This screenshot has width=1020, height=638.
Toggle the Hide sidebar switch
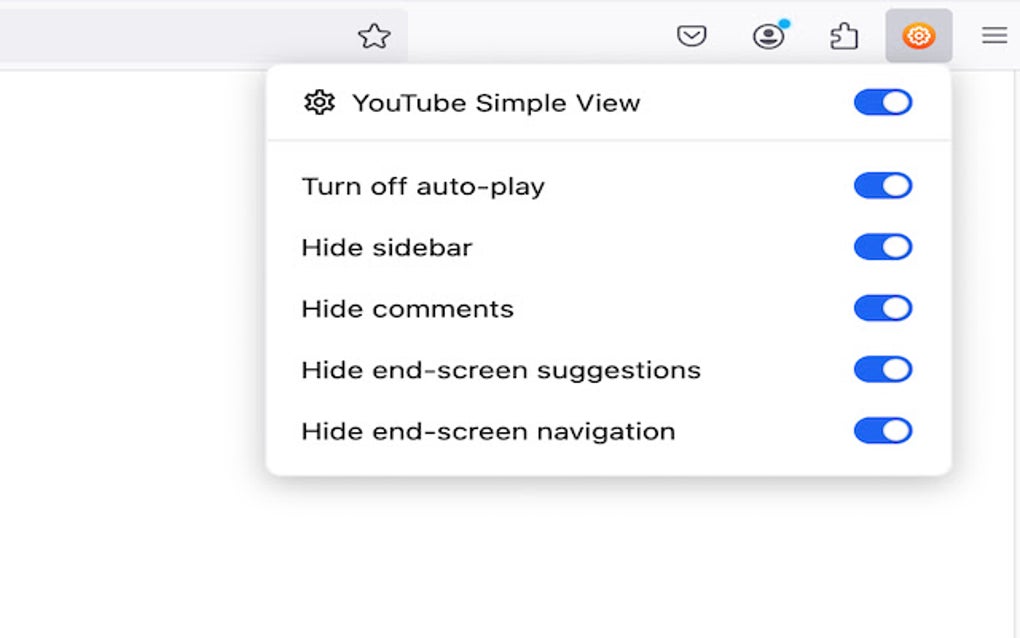coord(882,247)
